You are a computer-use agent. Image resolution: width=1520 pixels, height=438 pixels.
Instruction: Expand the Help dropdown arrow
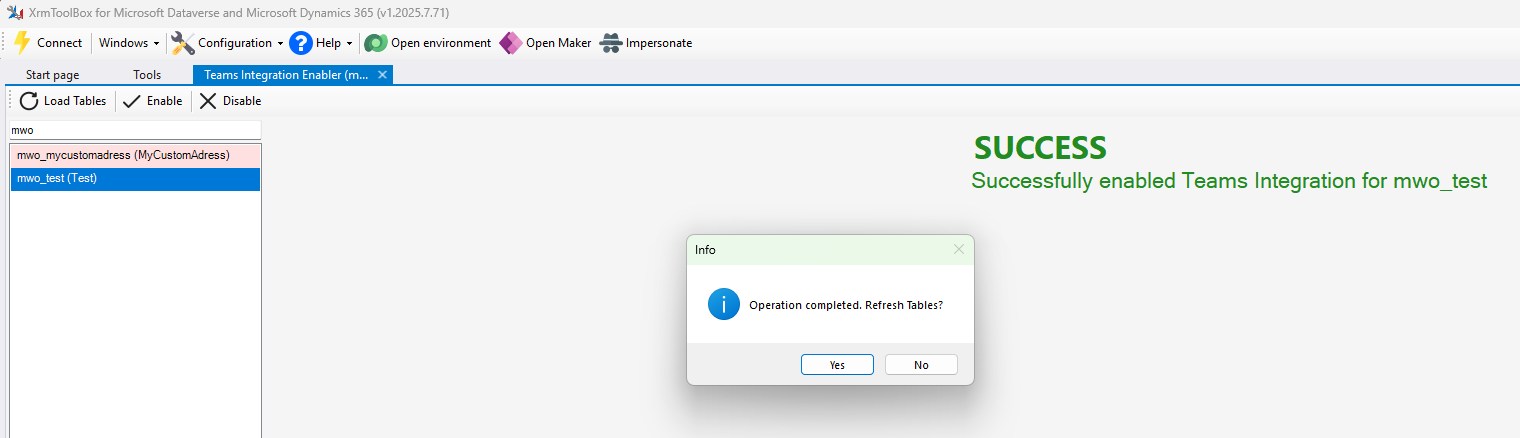tap(349, 43)
